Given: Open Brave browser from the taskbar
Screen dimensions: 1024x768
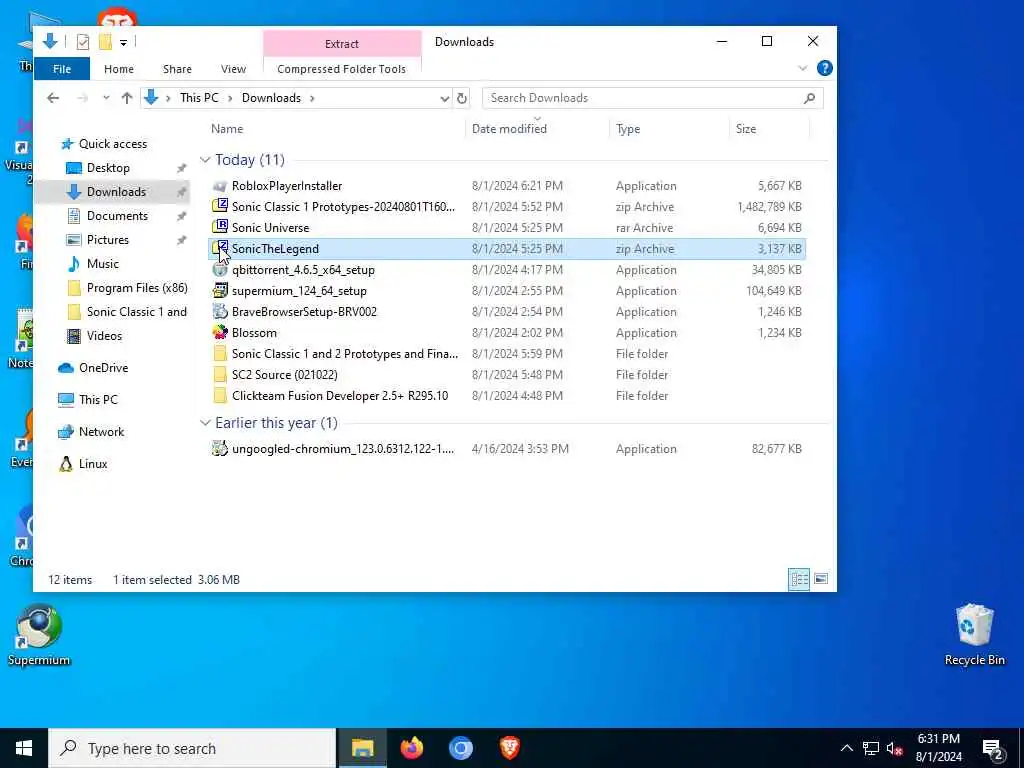Looking at the screenshot, I should point(509,748).
